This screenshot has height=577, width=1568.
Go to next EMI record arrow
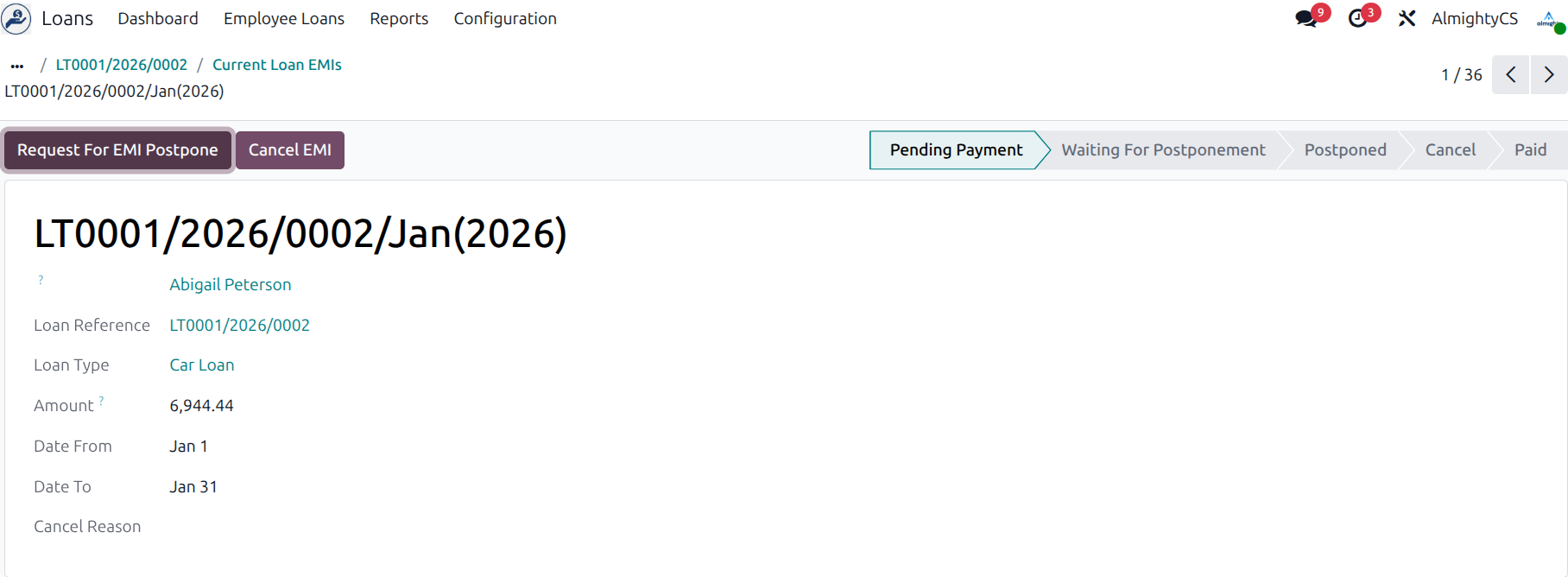pyautogui.click(x=1549, y=75)
